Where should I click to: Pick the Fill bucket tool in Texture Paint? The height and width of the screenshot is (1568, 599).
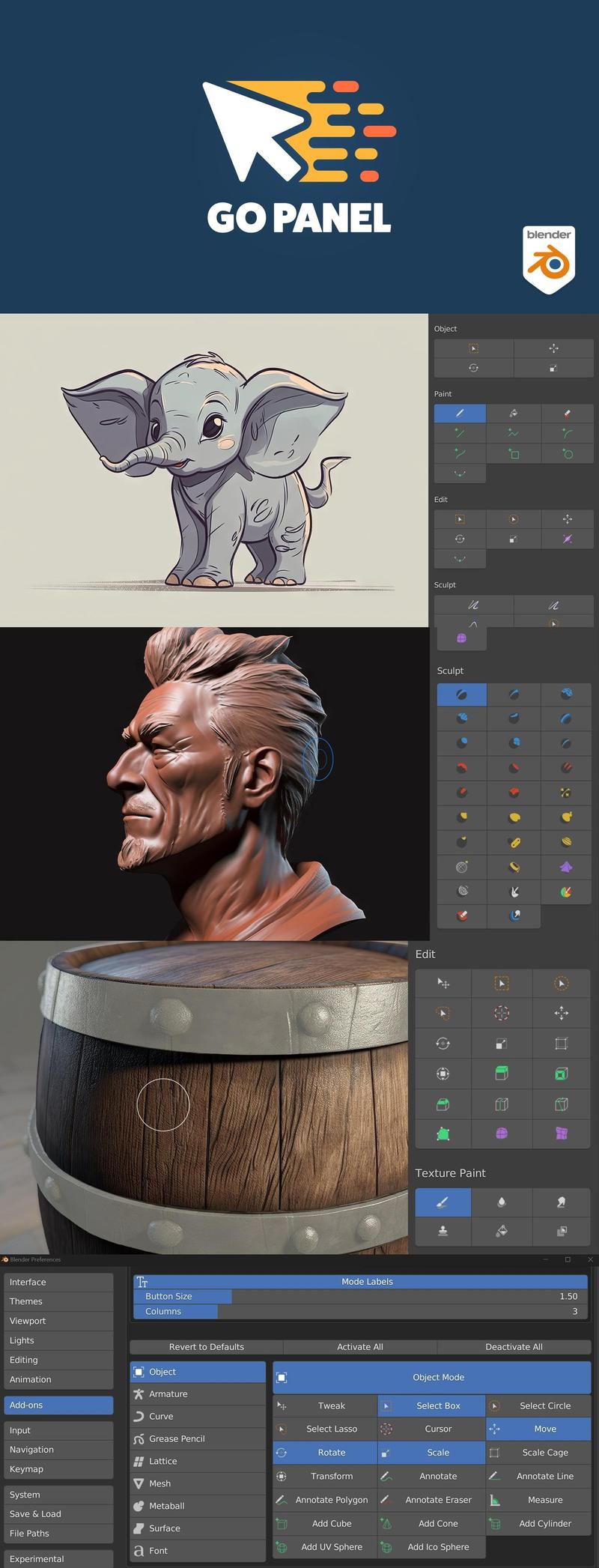(502, 1231)
